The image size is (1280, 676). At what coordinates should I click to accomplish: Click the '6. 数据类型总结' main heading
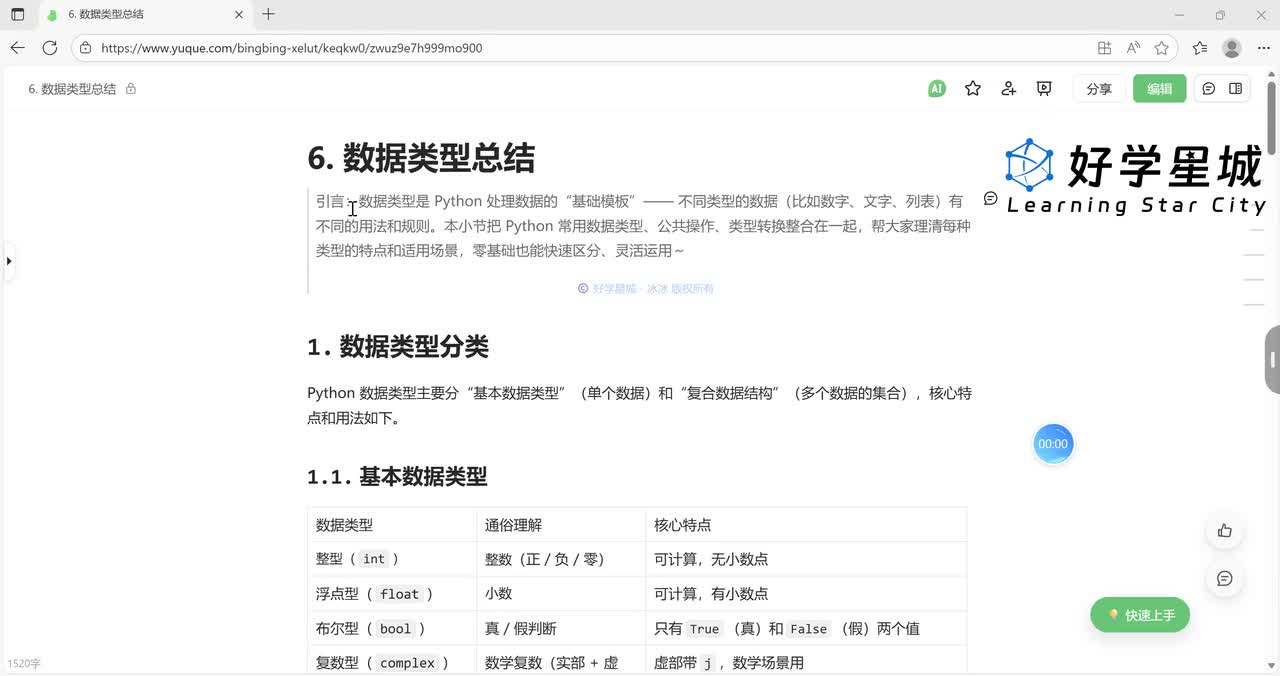tap(421, 158)
